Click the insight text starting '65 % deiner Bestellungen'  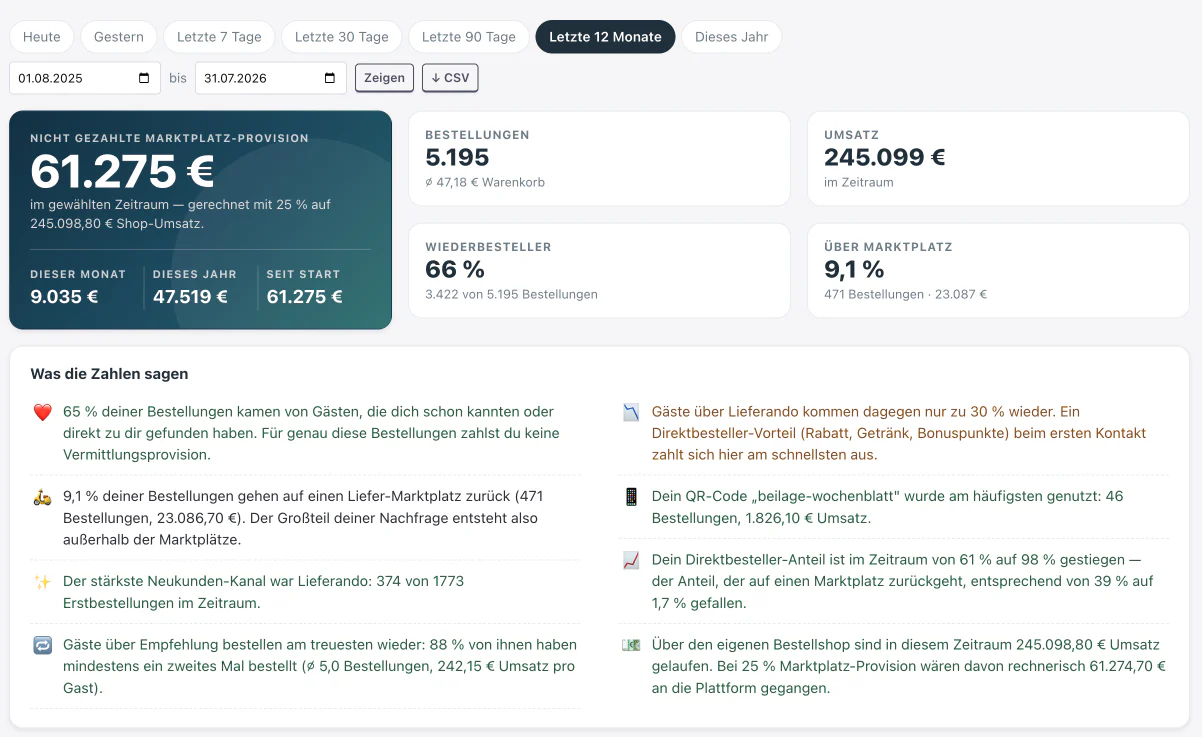tap(311, 433)
